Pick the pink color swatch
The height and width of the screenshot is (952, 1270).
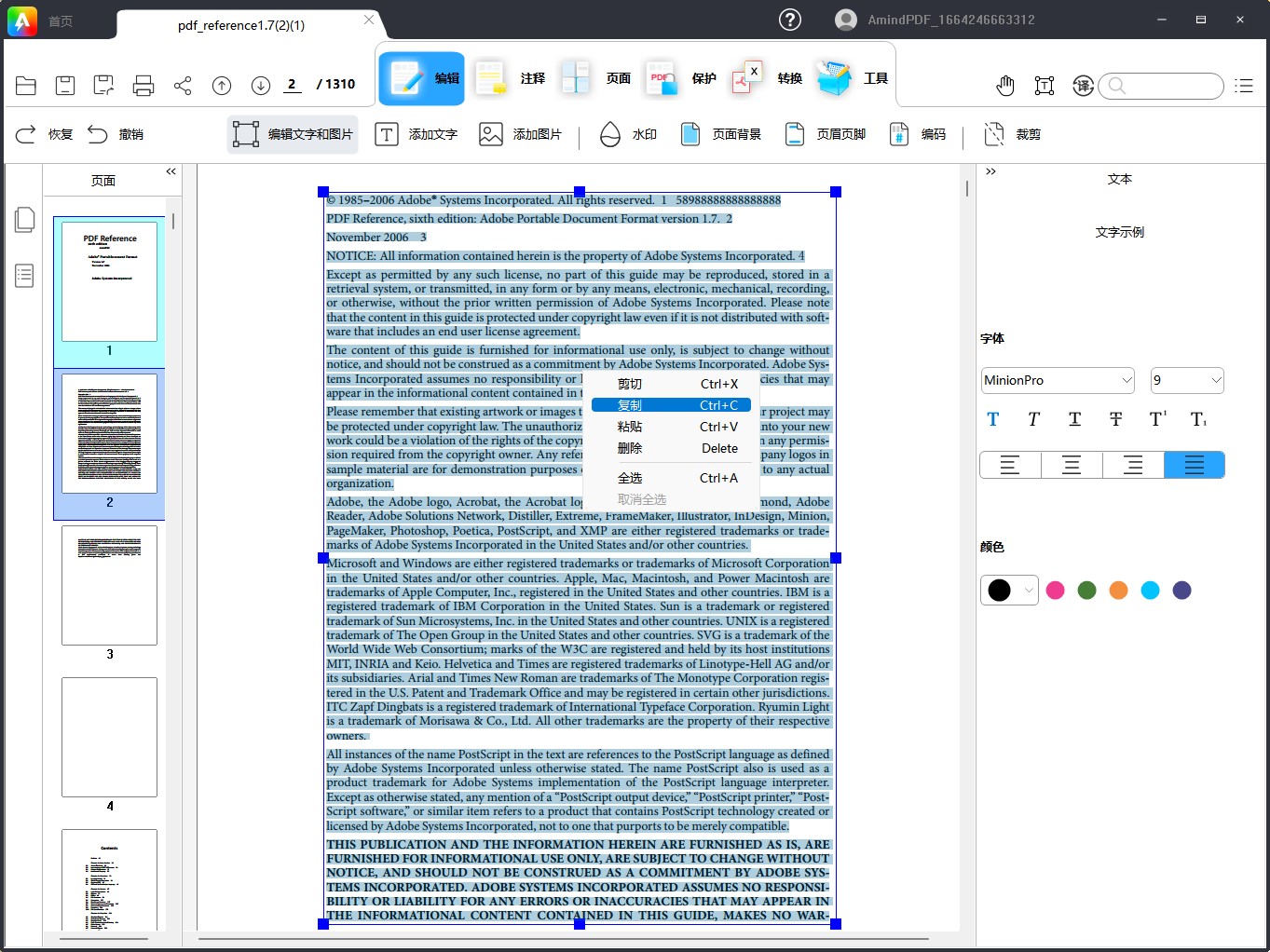click(x=1056, y=591)
